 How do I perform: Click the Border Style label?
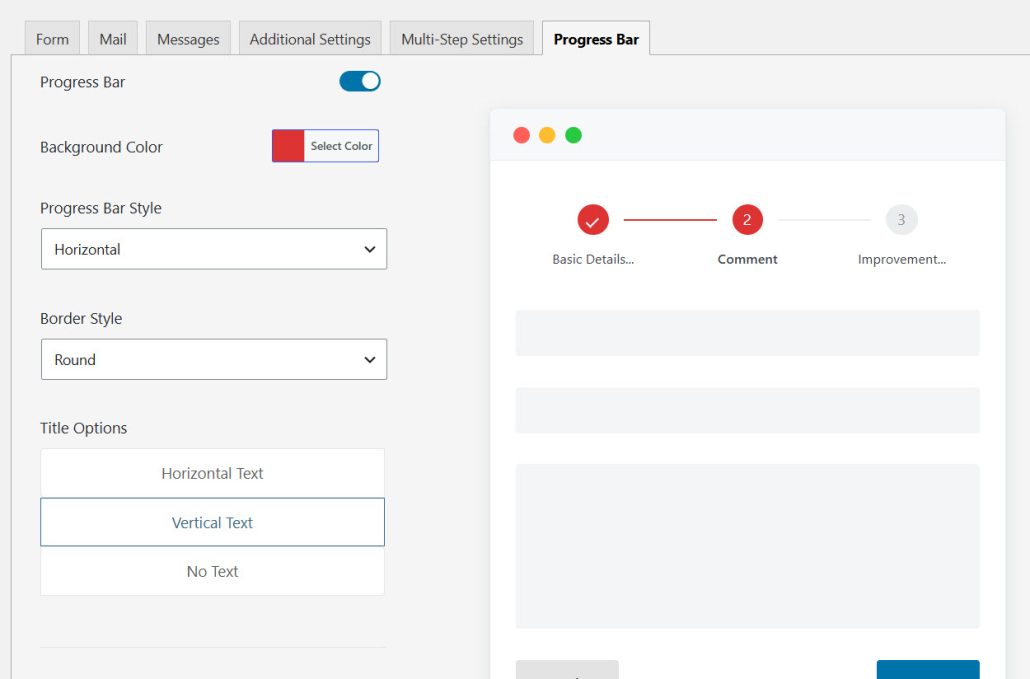81,318
